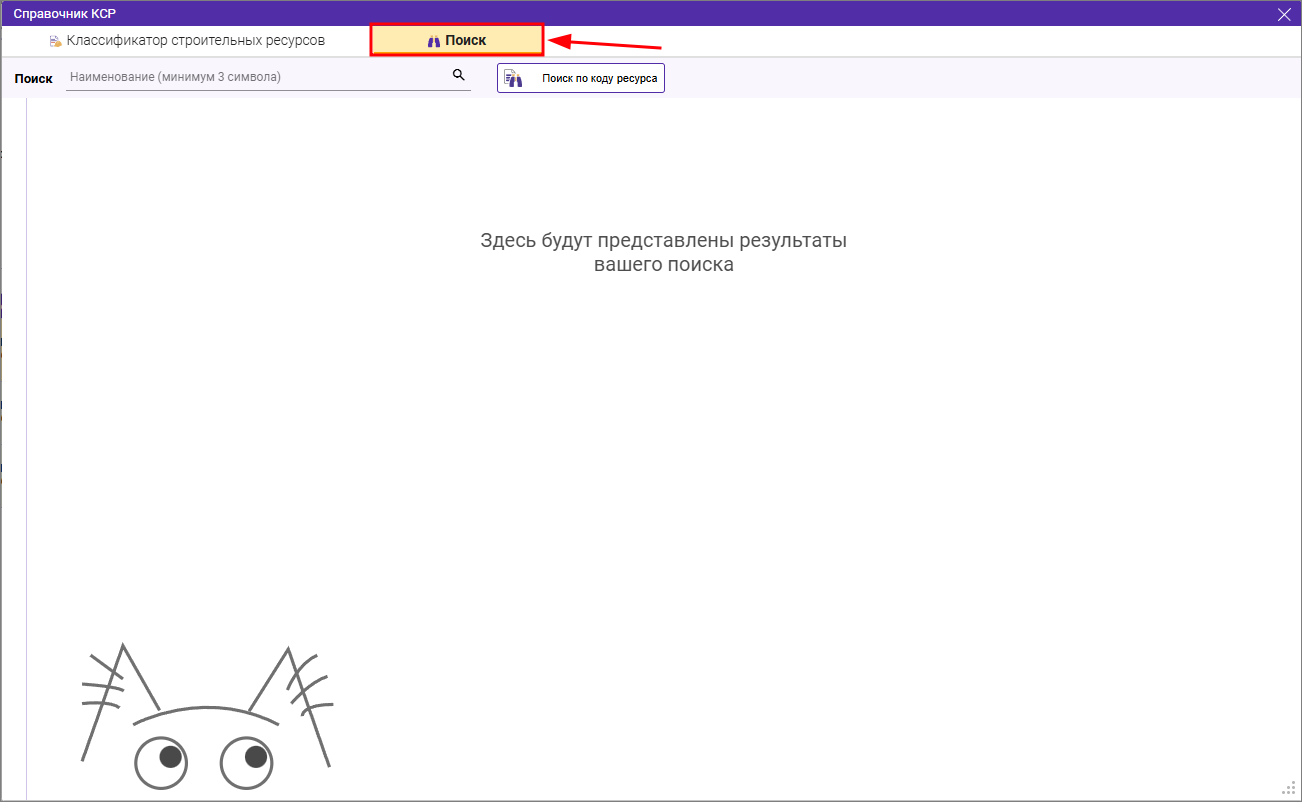Close the Справочник КСР window
1302x802 pixels.
(1284, 13)
